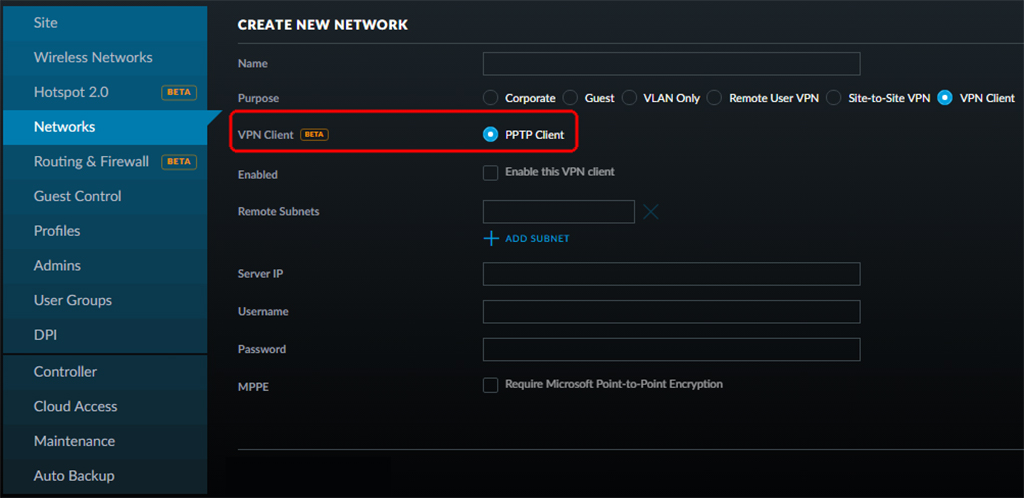Navigate to Auto Backup settings
The image size is (1024, 498).
click(74, 476)
